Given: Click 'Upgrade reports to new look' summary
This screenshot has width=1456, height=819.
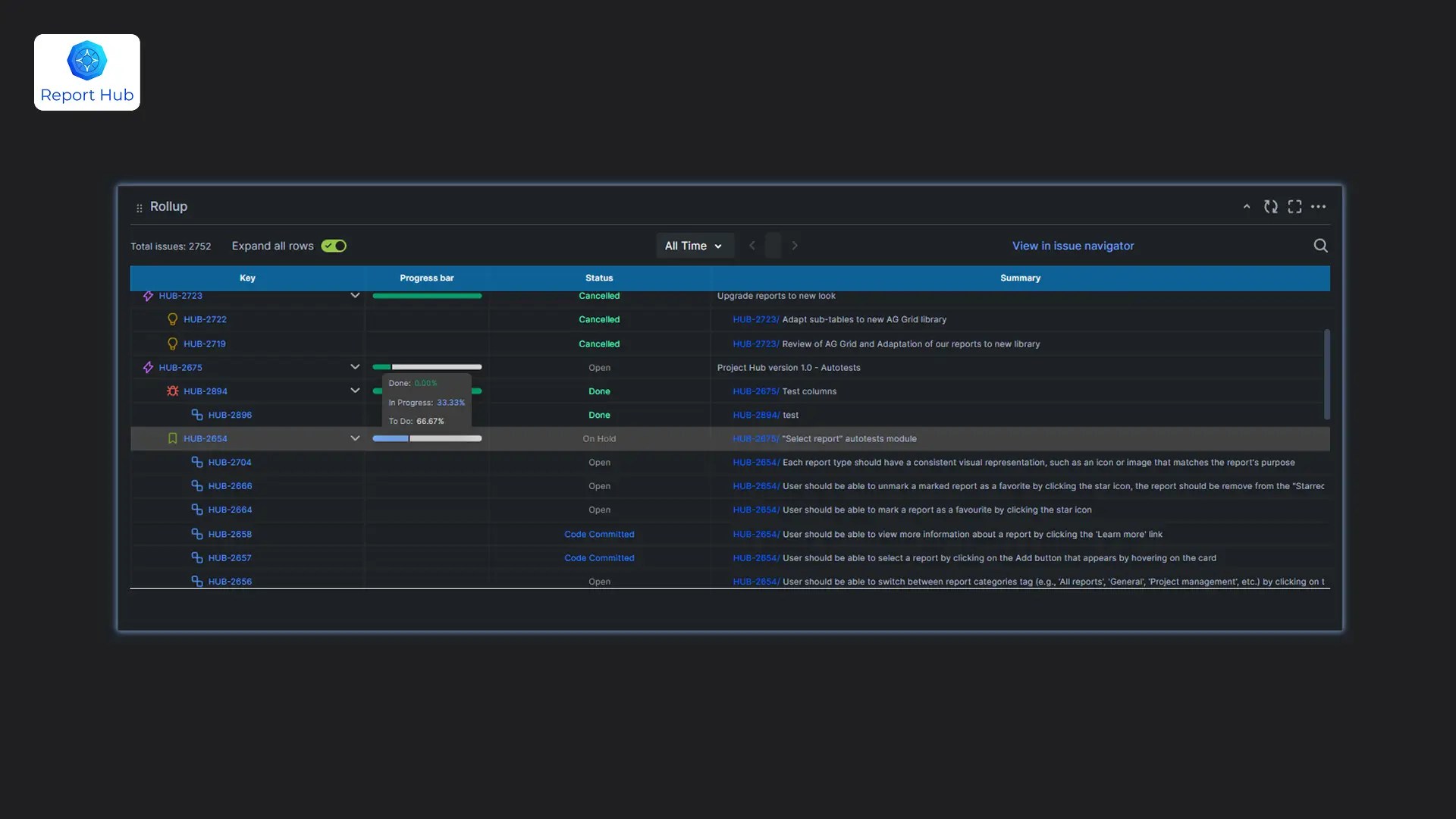Looking at the screenshot, I should pyautogui.click(x=777, y=296).
